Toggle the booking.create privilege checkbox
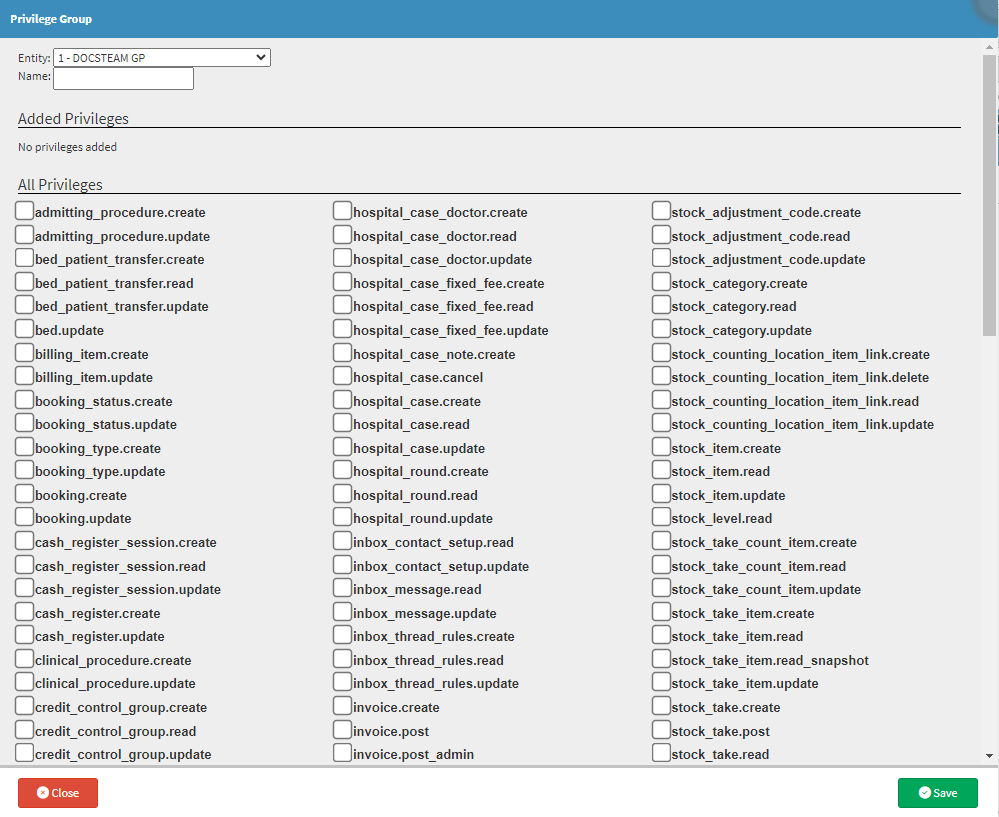 [25, 494]
